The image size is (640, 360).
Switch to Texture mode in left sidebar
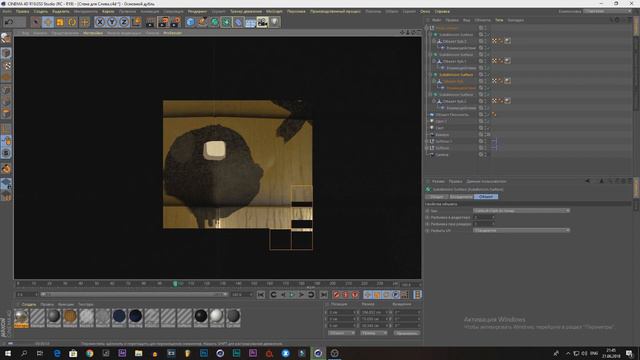pos(6,65)
